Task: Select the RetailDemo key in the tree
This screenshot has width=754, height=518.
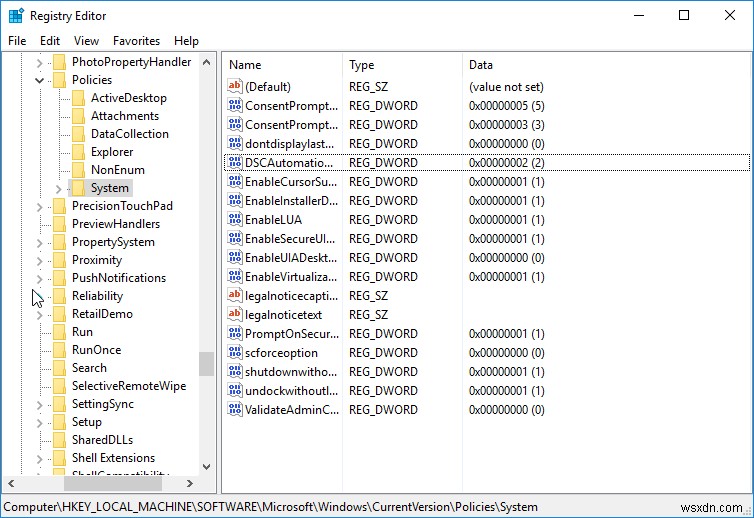Action: click(102, 314)
